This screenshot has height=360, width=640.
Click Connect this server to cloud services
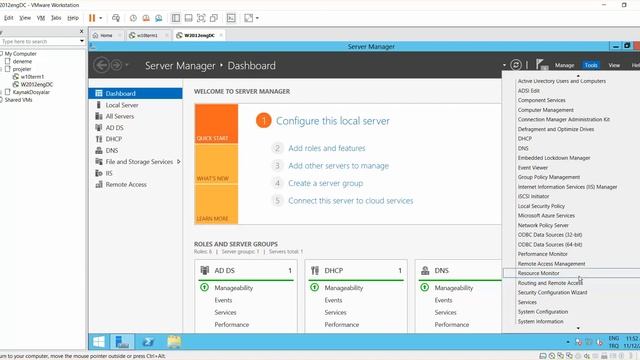click(351, 201)
